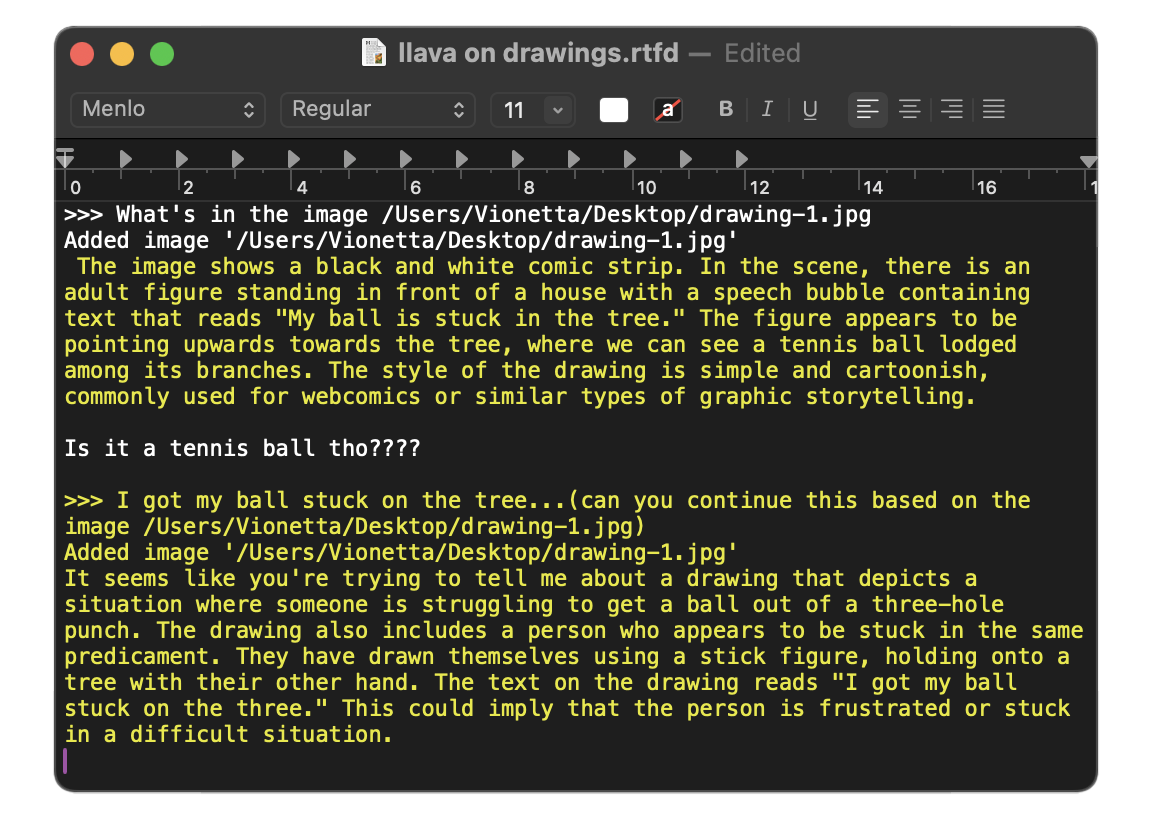
Task: Click the 'Edited' status in the title bar
Action: pyautogui.click(x=762, y=53)
